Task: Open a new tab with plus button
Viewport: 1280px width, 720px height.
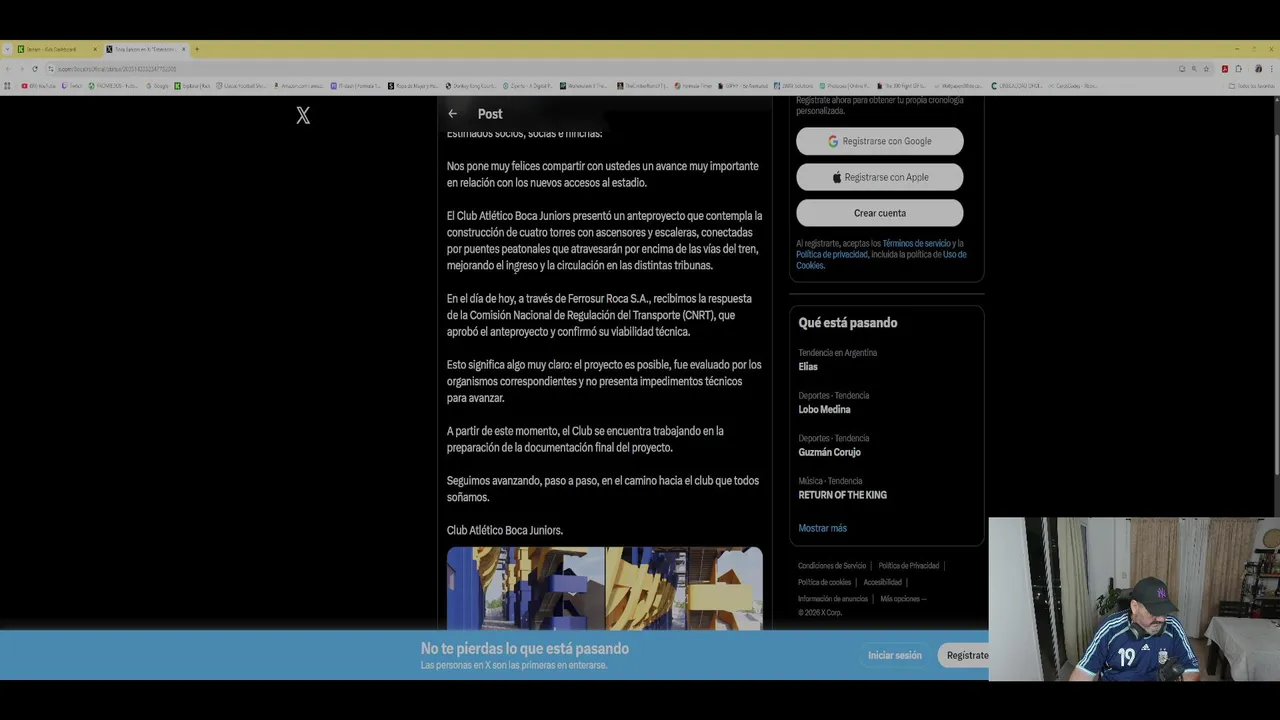Action: [197, 49]
